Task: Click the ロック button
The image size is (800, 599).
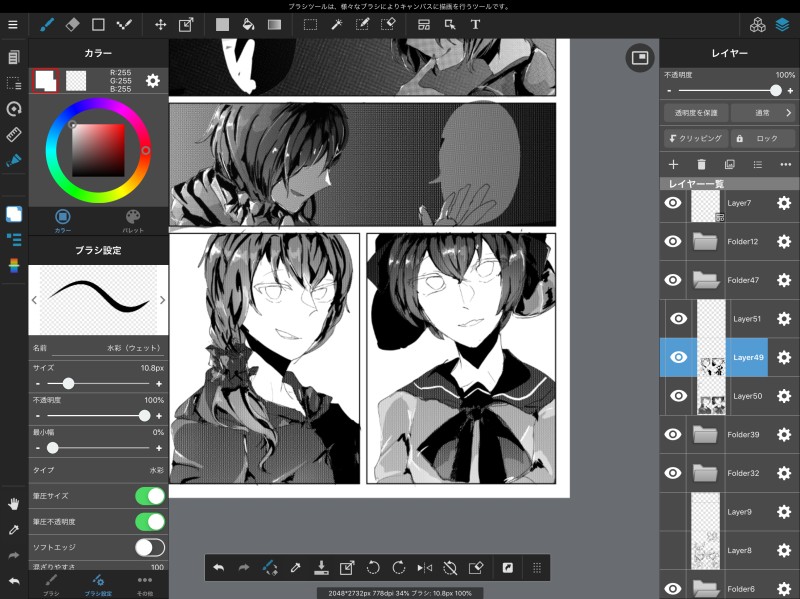Action: point(762,138)
